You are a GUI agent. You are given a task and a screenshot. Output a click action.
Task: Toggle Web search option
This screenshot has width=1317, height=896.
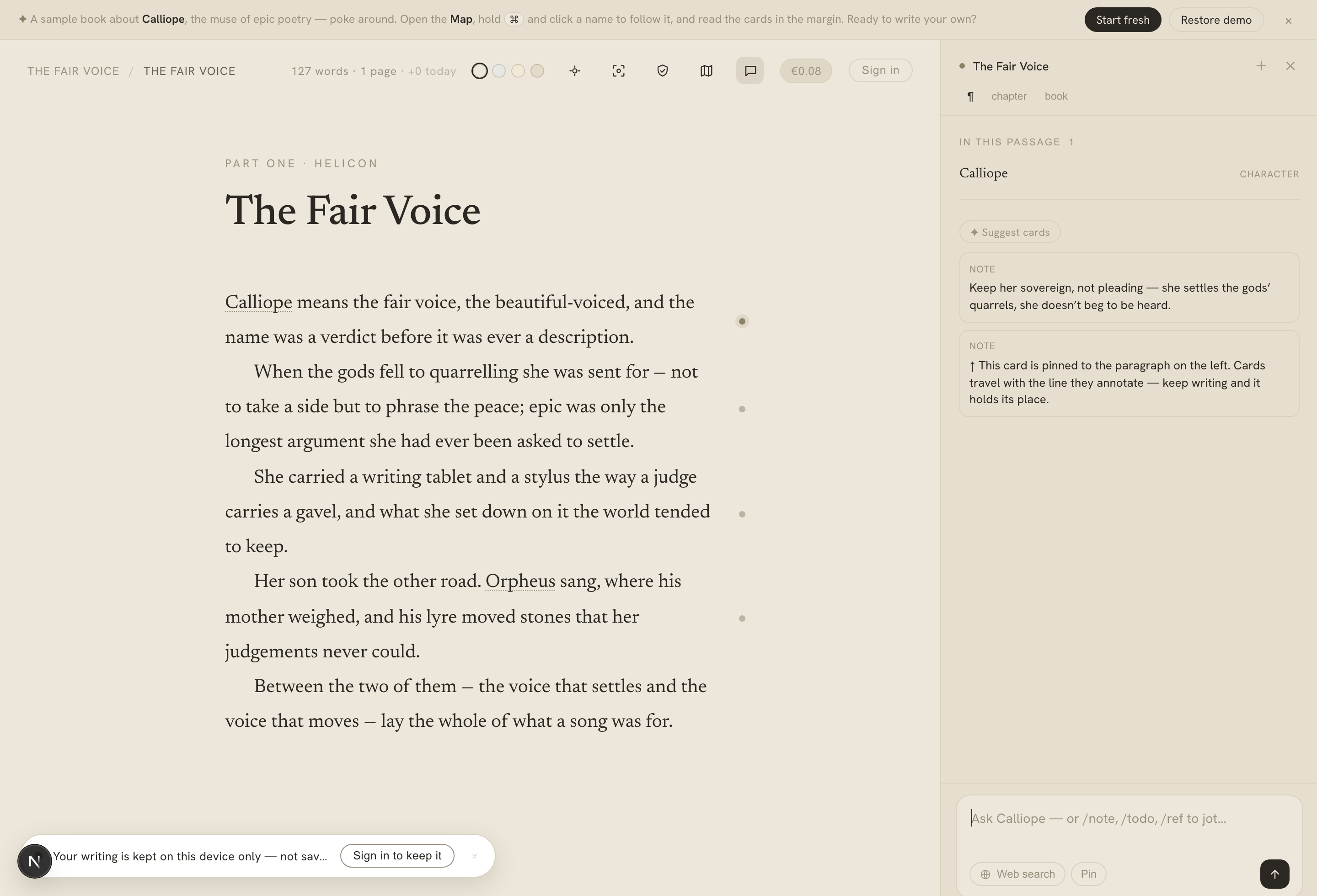tap(1017, 874)
